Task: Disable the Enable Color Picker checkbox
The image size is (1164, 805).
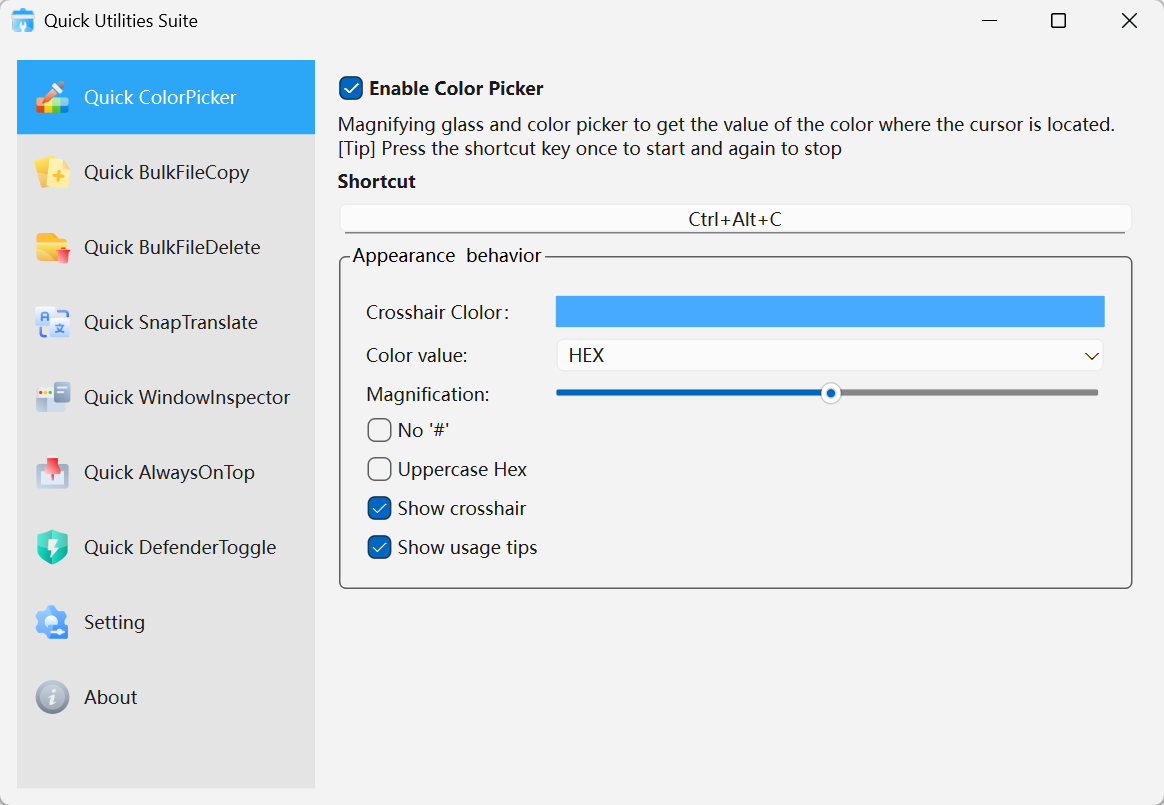Action: pos(350,88)
